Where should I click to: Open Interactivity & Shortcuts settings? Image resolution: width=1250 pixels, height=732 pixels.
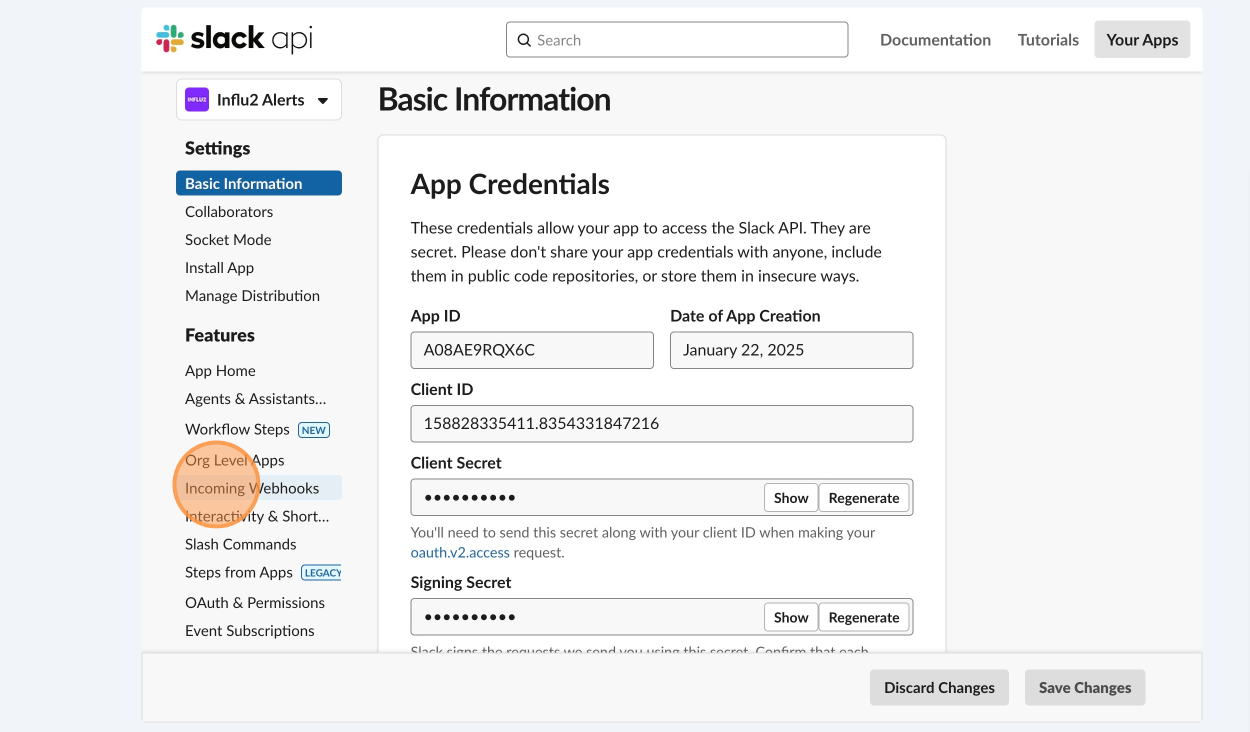coord(257,516)
